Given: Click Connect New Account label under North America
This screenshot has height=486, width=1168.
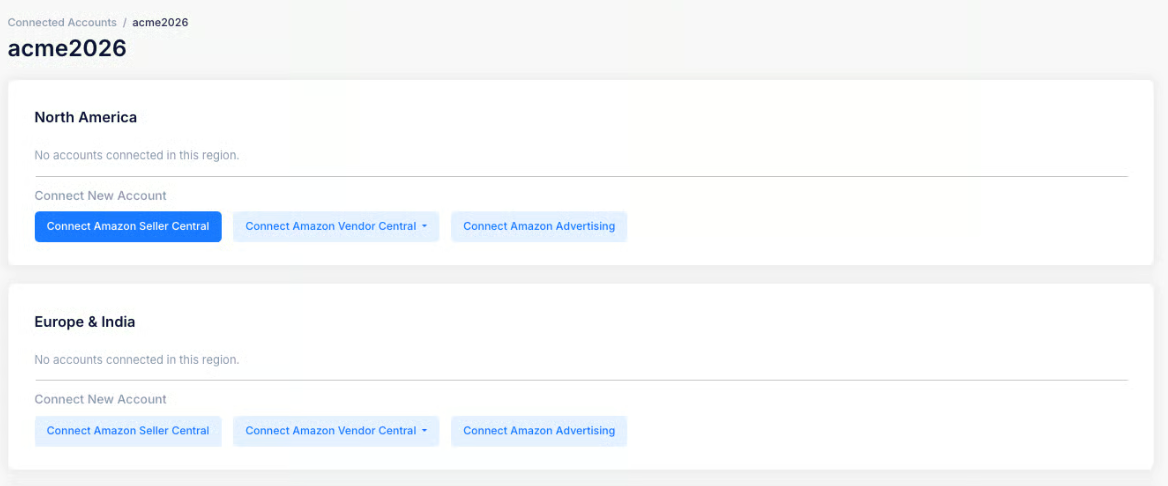Looking at the screenshot, I should [x=100, y=195].
